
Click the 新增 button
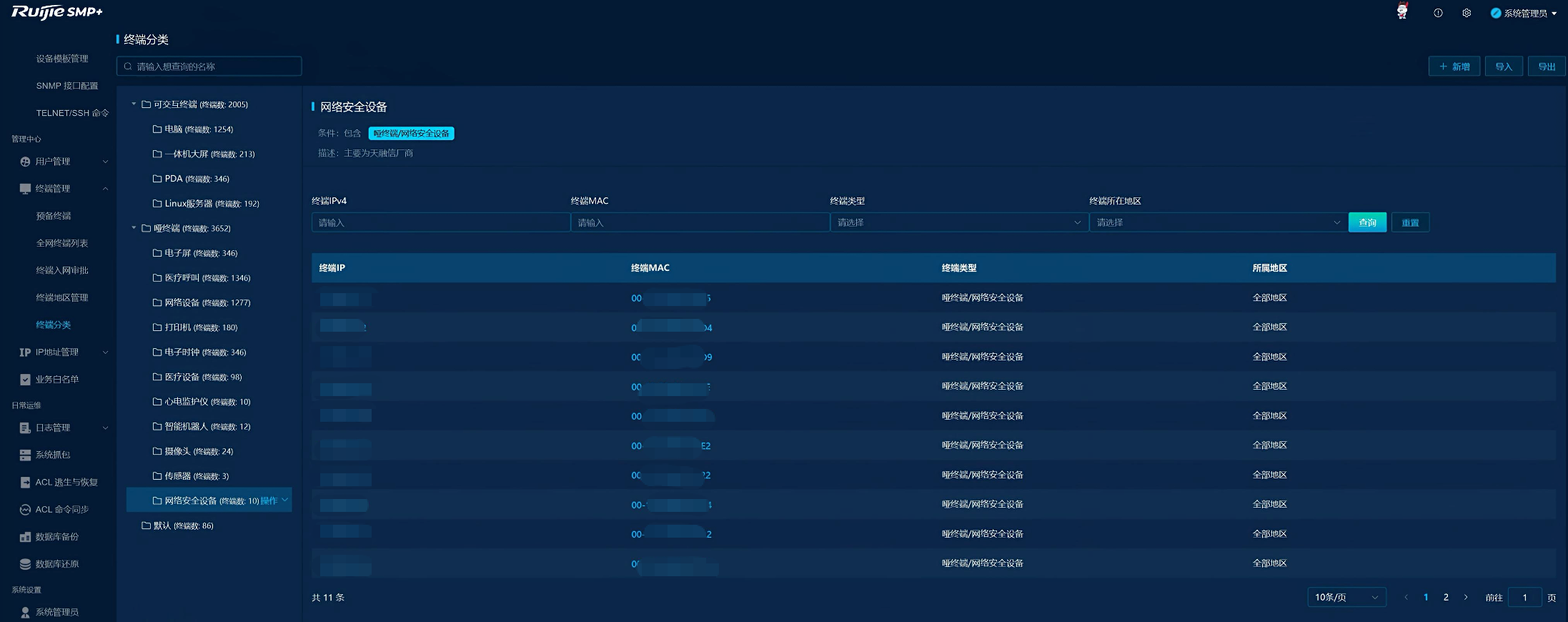tap(1454, 66)
